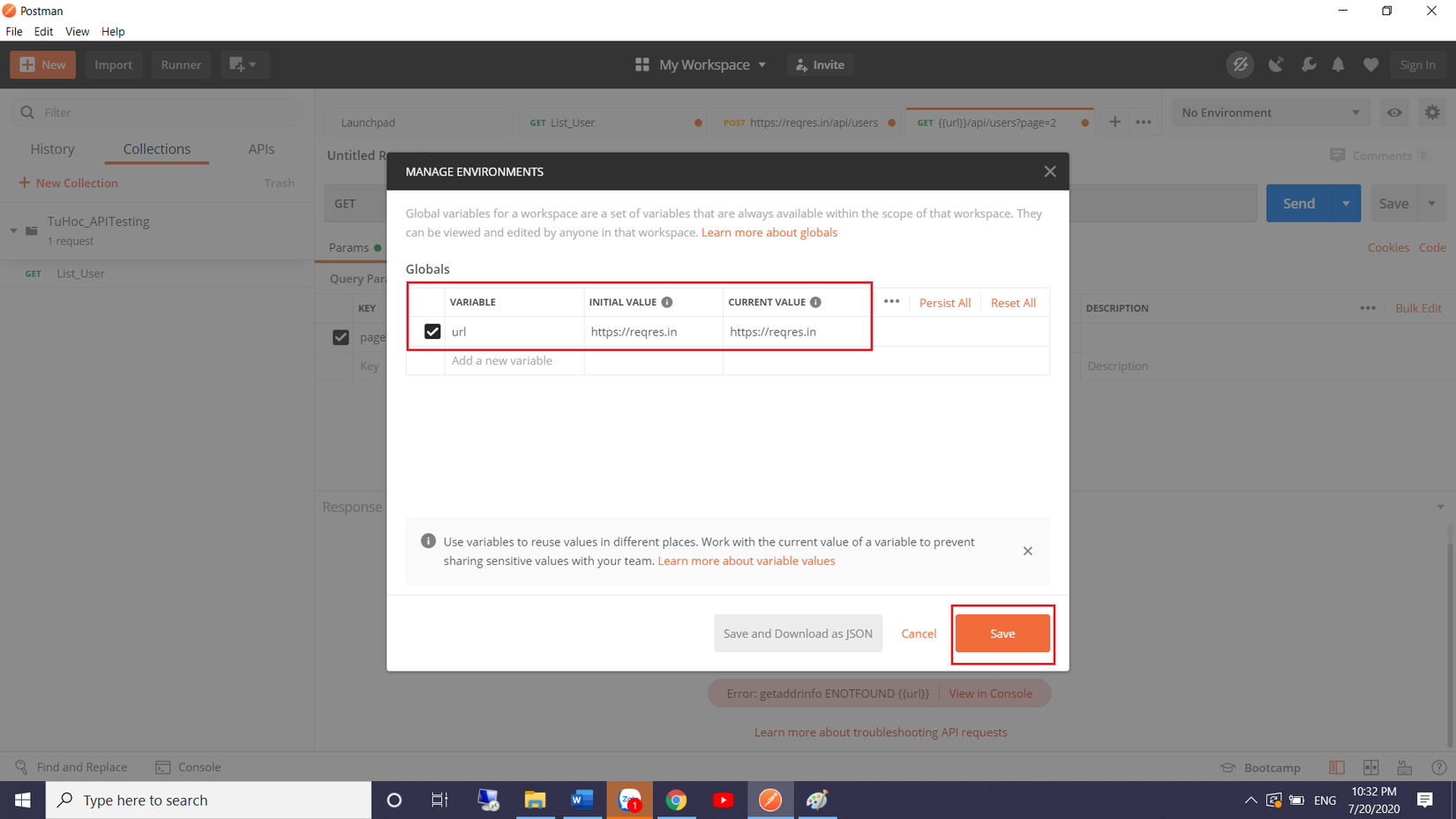Screen dimensions: 1456x819
Task: Close the Manage Environments dialog
Action: pos(1049,171)
